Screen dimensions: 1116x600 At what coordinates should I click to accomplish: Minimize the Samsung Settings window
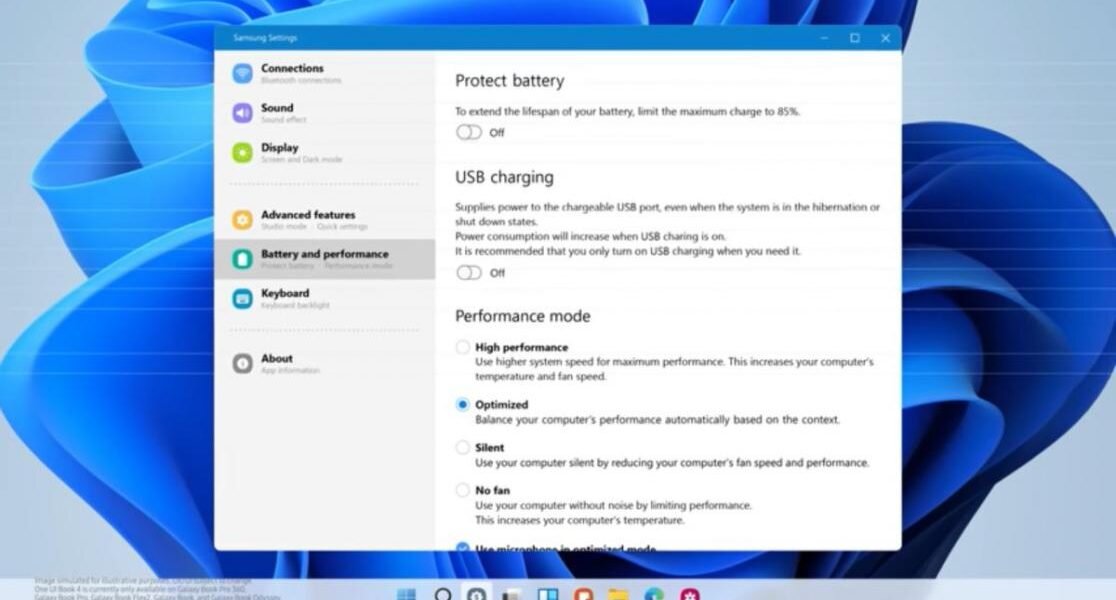pyautogui.click(x=824, y=38)
